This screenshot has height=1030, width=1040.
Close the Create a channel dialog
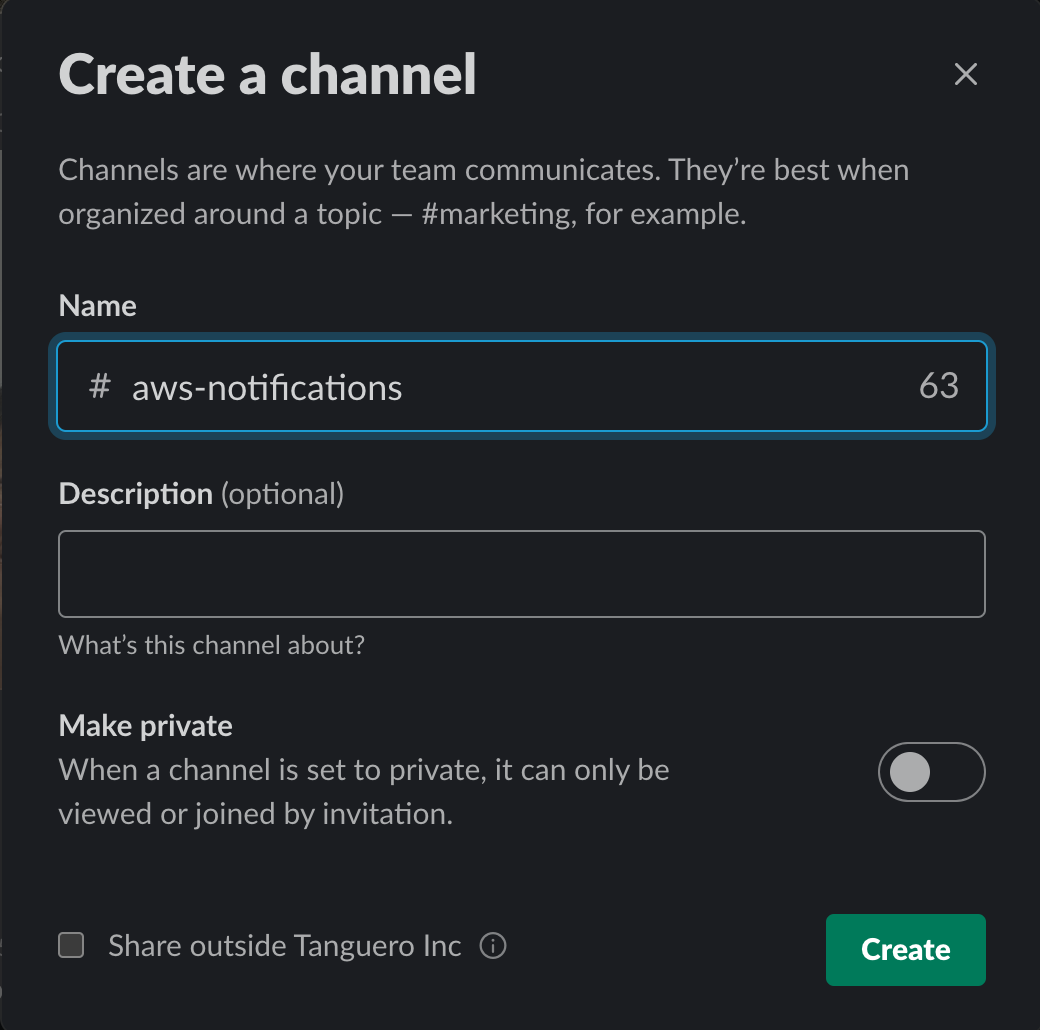point(965,74)
